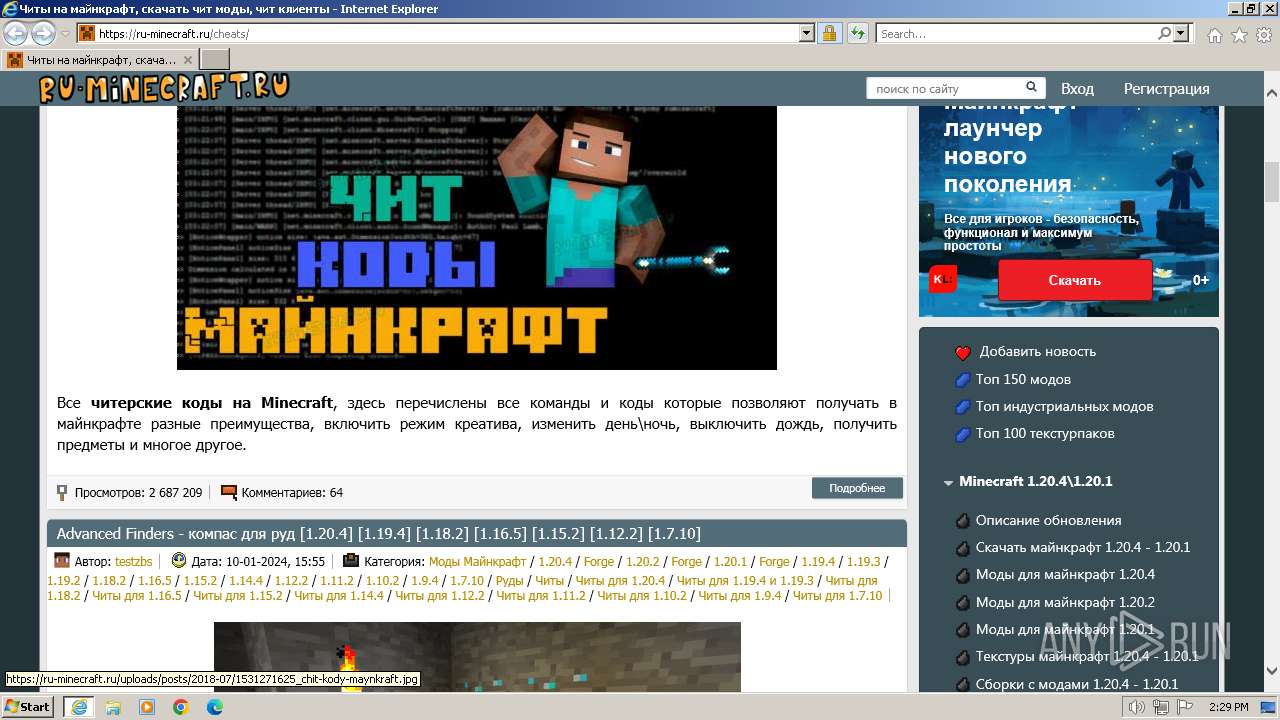Click the Регистрация menu link
This screenshot has height=720, width=1280.
(x=1166, y=89)
